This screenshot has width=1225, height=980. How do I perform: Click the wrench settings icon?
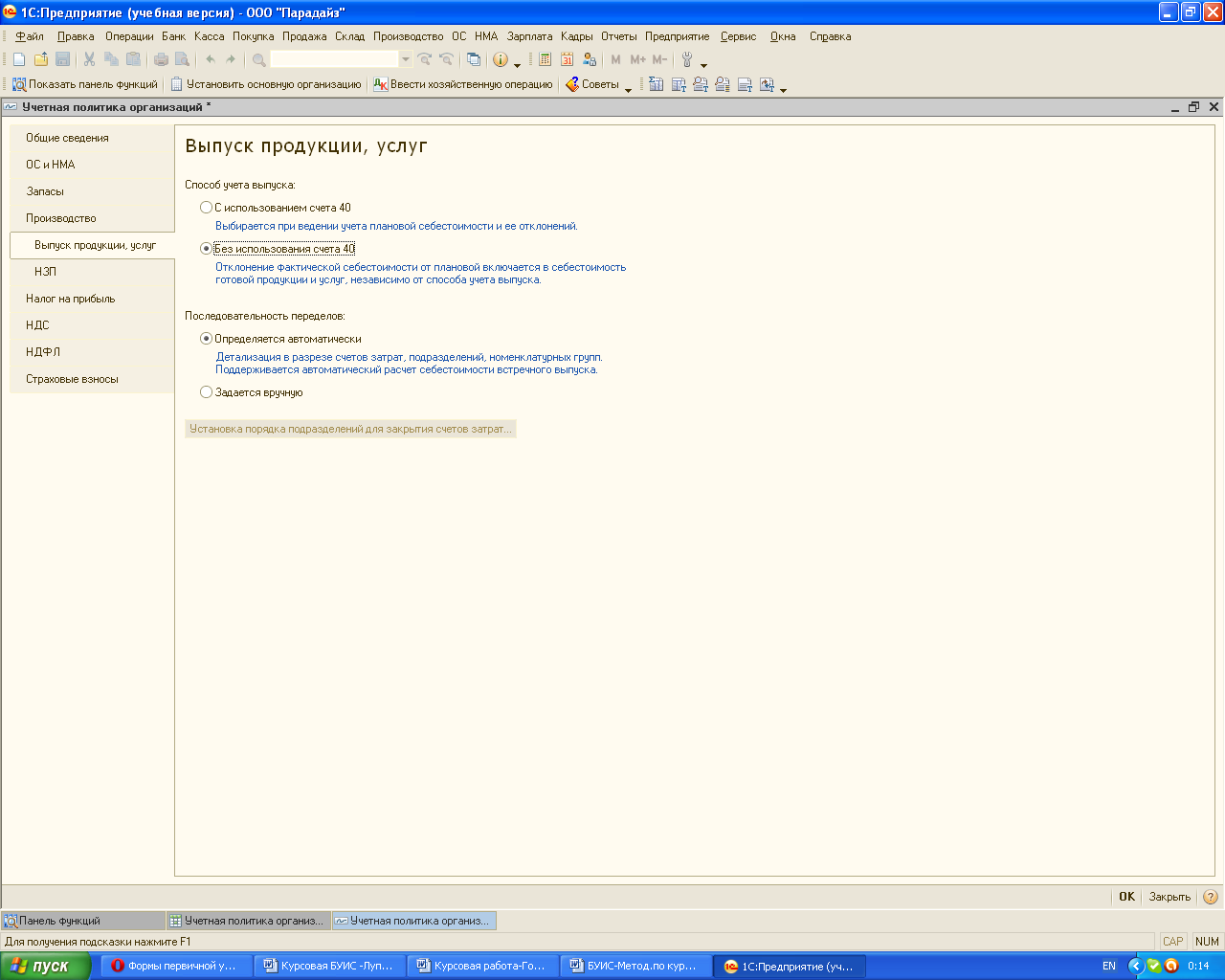[686, 59]
